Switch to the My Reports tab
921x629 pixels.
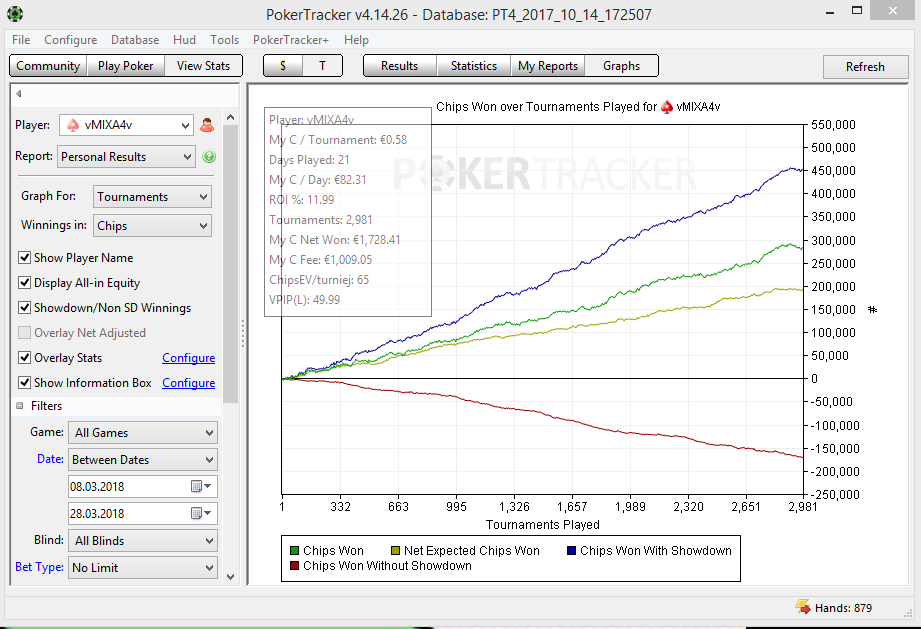click(x=548, y=66)
